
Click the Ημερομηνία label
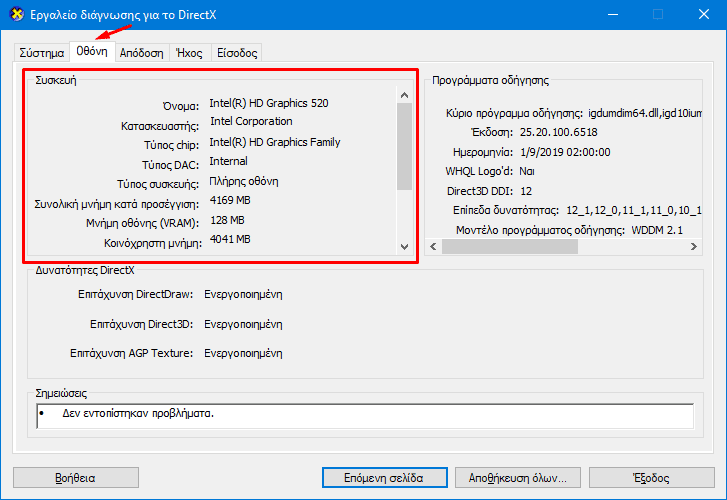coord(483,152)
